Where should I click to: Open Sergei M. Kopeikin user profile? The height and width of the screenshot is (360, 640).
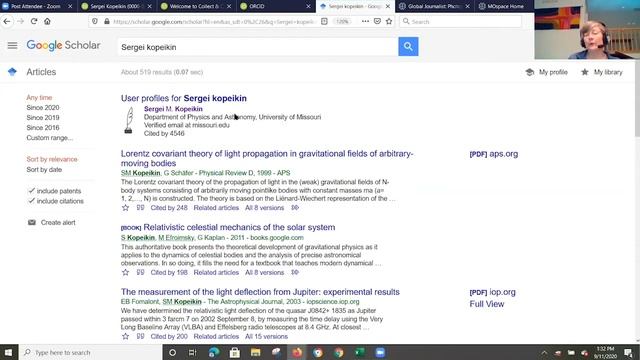[173, 109]
